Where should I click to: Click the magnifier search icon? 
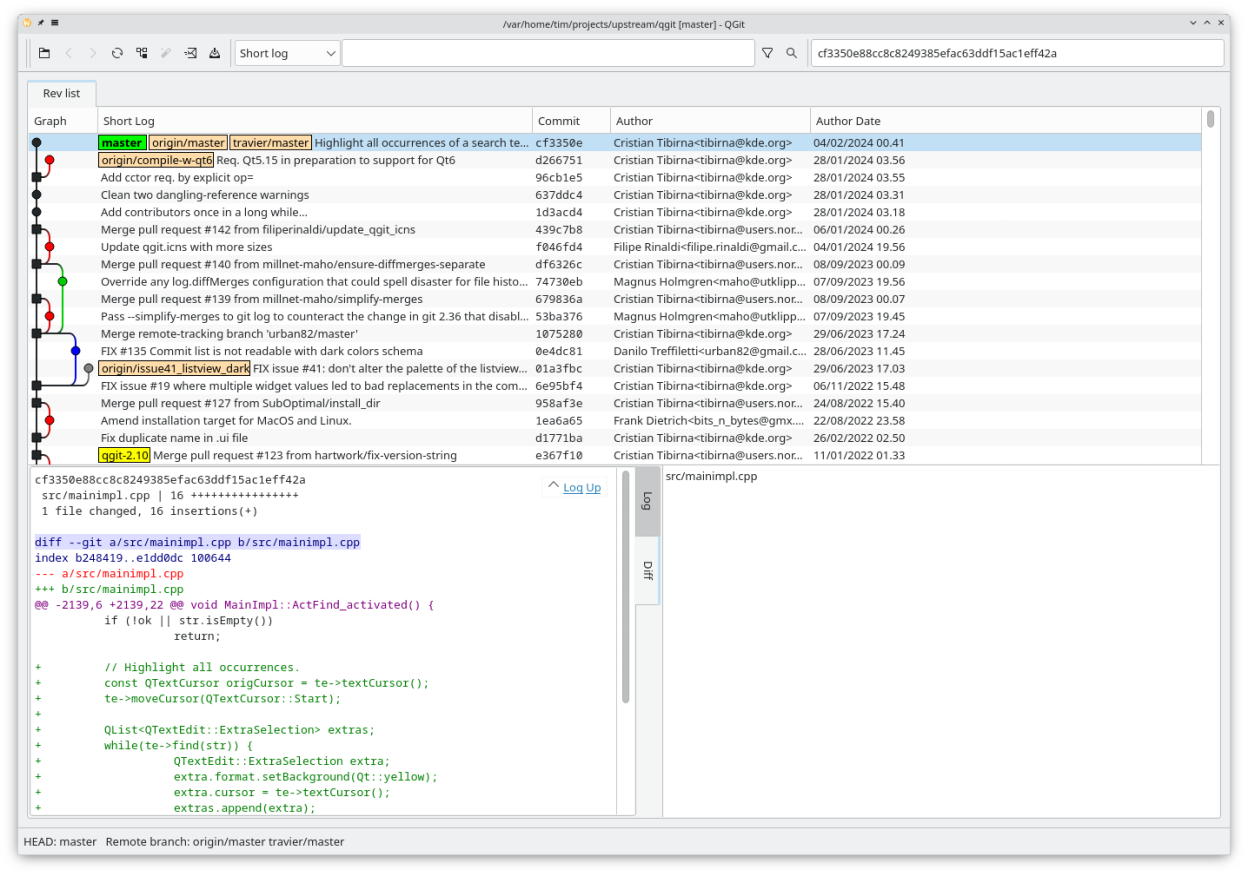(x=791, y=54)
